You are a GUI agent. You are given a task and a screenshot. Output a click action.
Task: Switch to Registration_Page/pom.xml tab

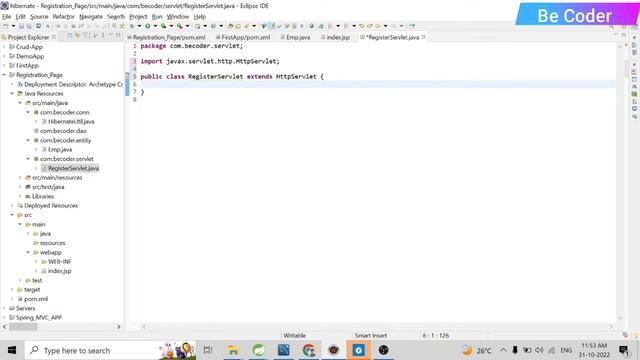(166, 37)
